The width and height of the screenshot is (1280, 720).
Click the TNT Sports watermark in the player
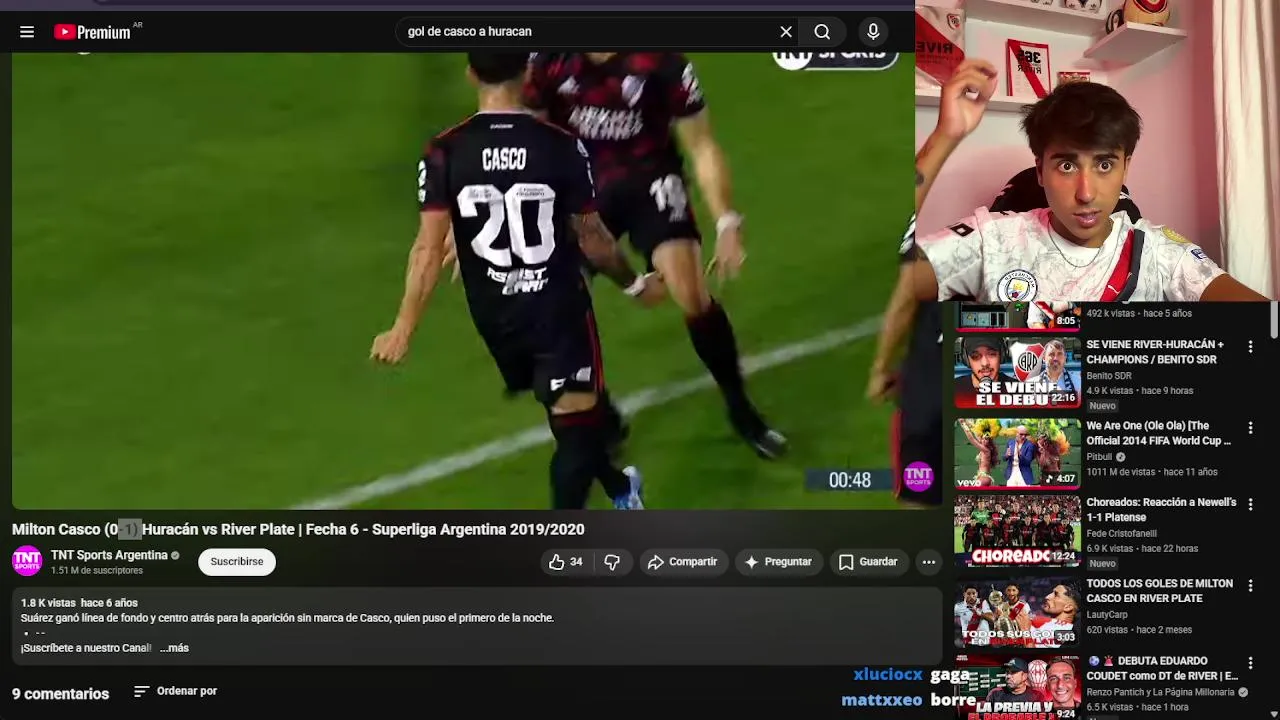(917, 476)
